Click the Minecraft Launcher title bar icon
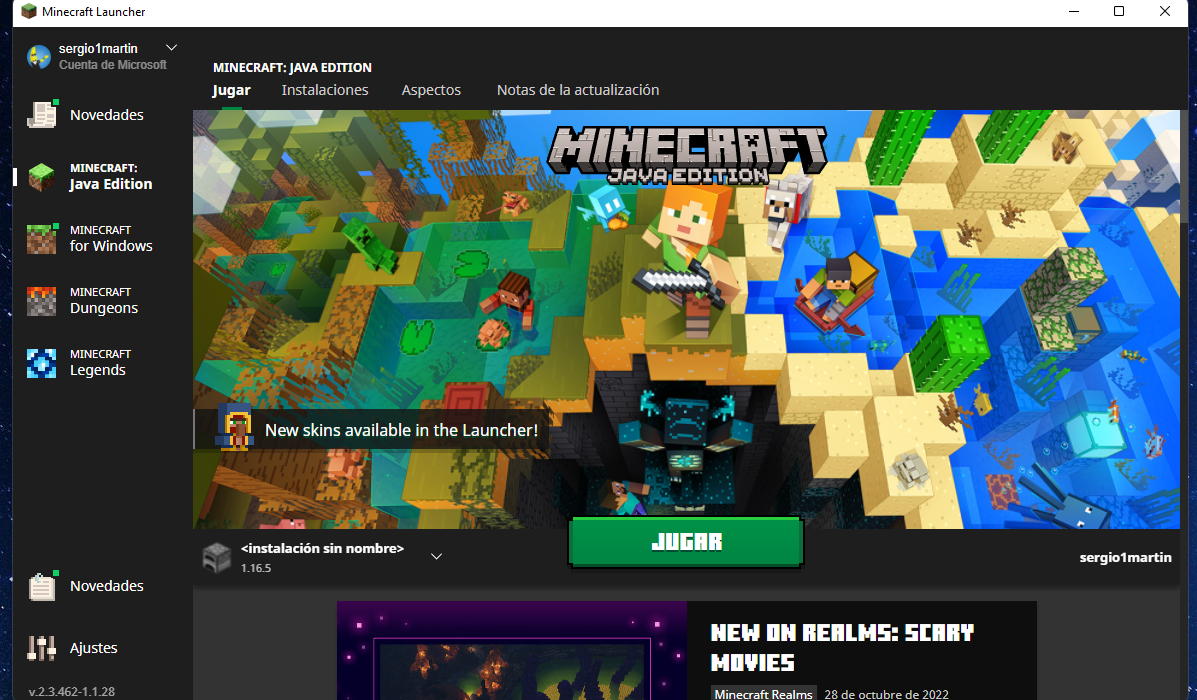 (29, 11)
